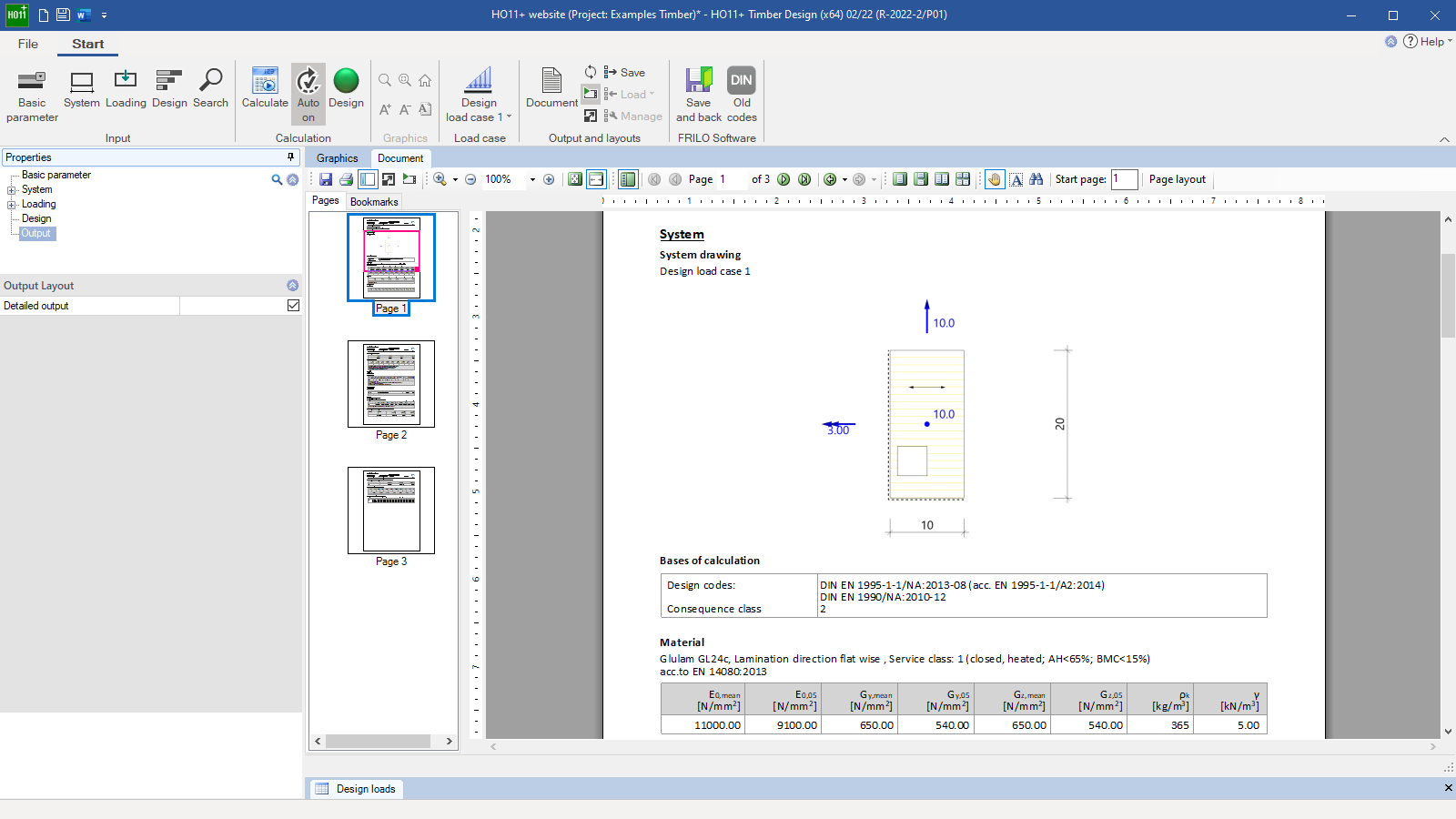Open the 100% zoom level dropdown
Viewport: 1456px width, 819px height.
(x=532, y=180)
